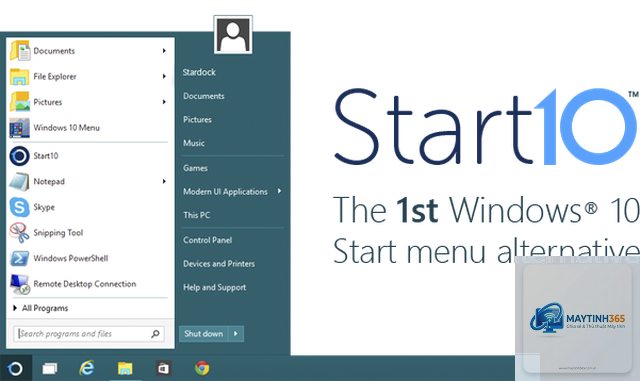Open the Shut down options arrow
The image size is (640, 381).
click(236, 334)
